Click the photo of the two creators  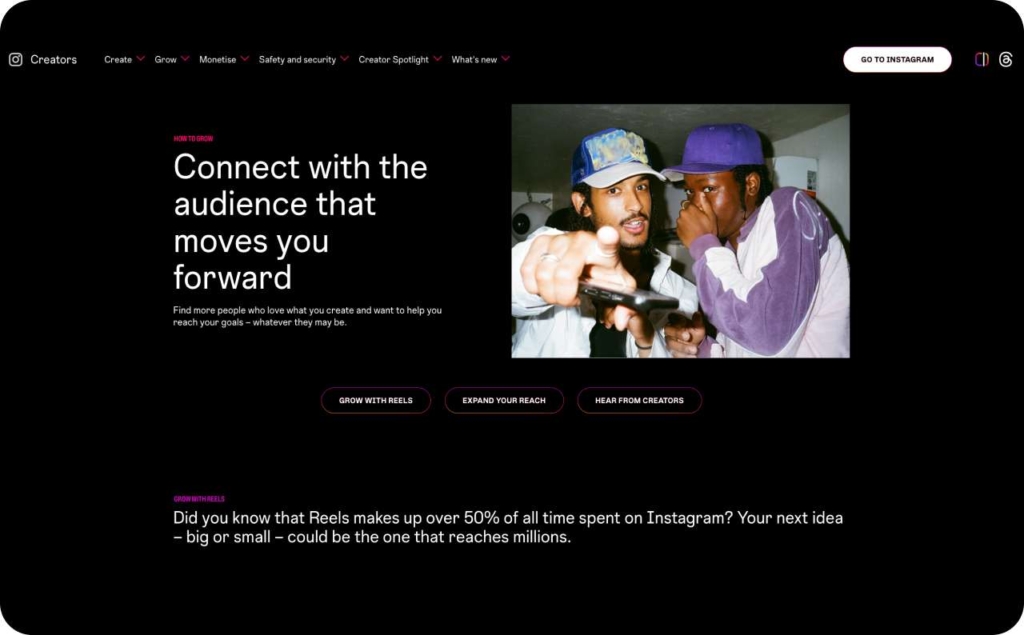pos(679,230)
